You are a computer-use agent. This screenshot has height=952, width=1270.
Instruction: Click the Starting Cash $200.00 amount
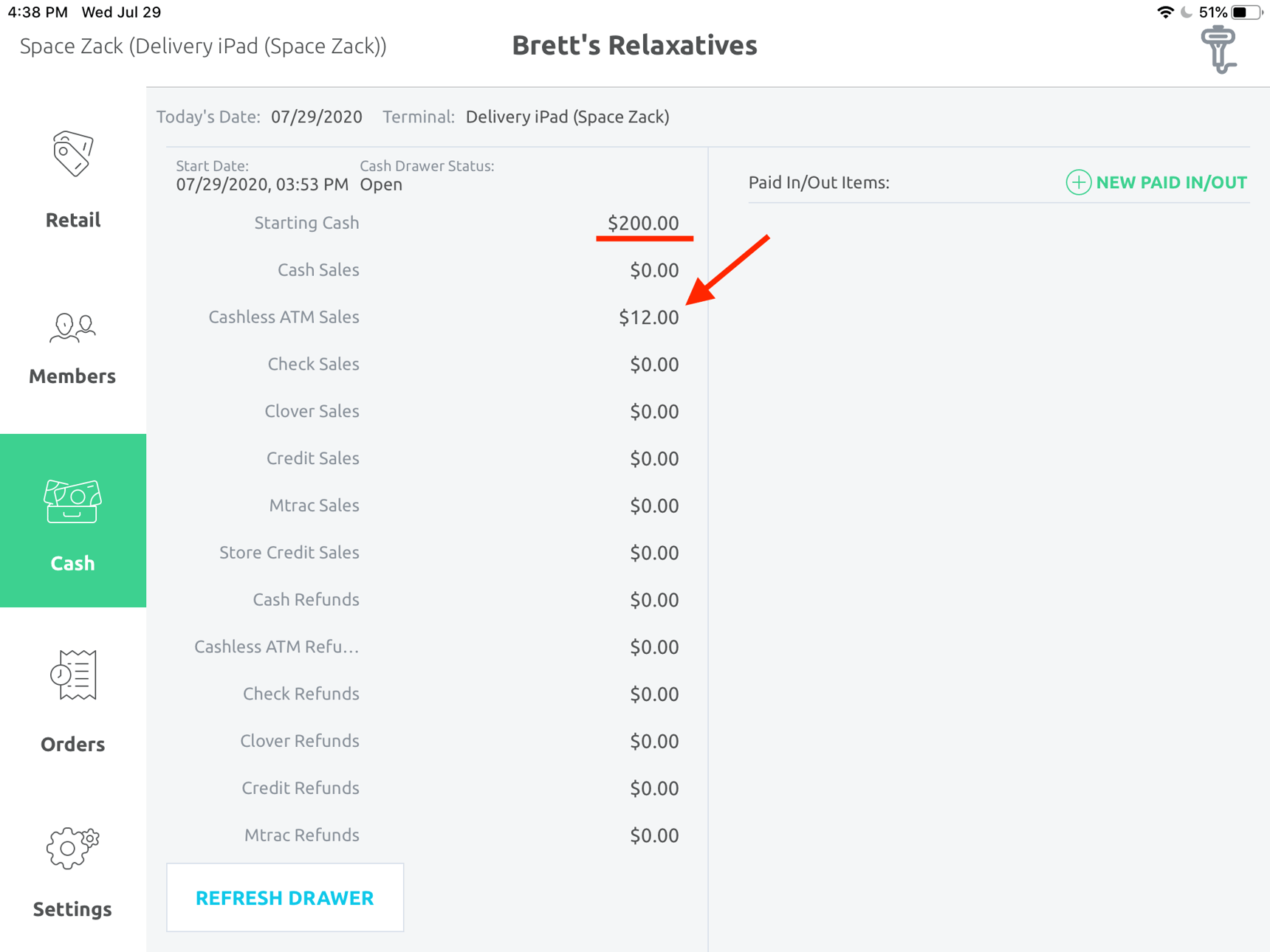[644, 222]
